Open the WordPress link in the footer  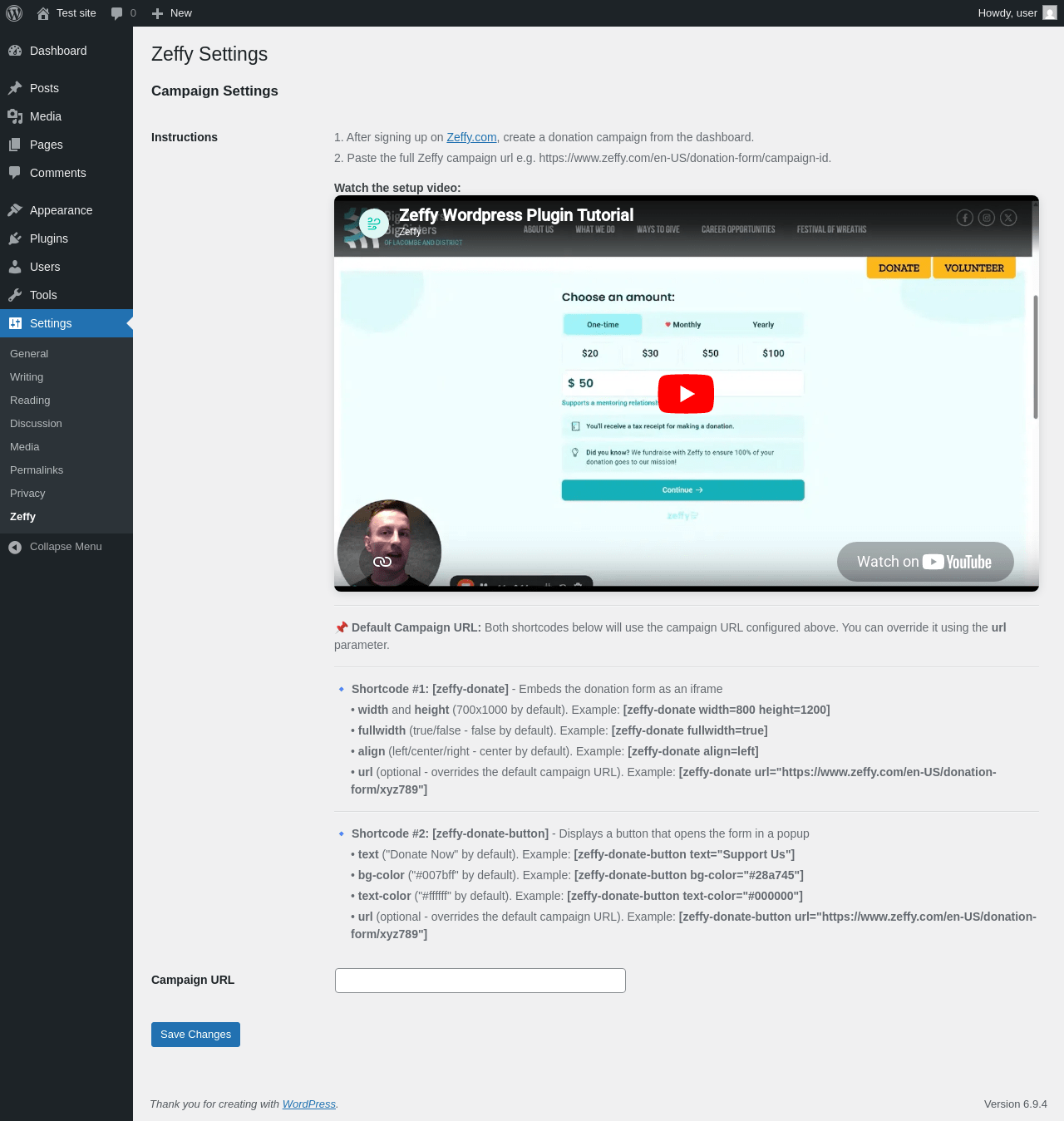point(309,1104)
